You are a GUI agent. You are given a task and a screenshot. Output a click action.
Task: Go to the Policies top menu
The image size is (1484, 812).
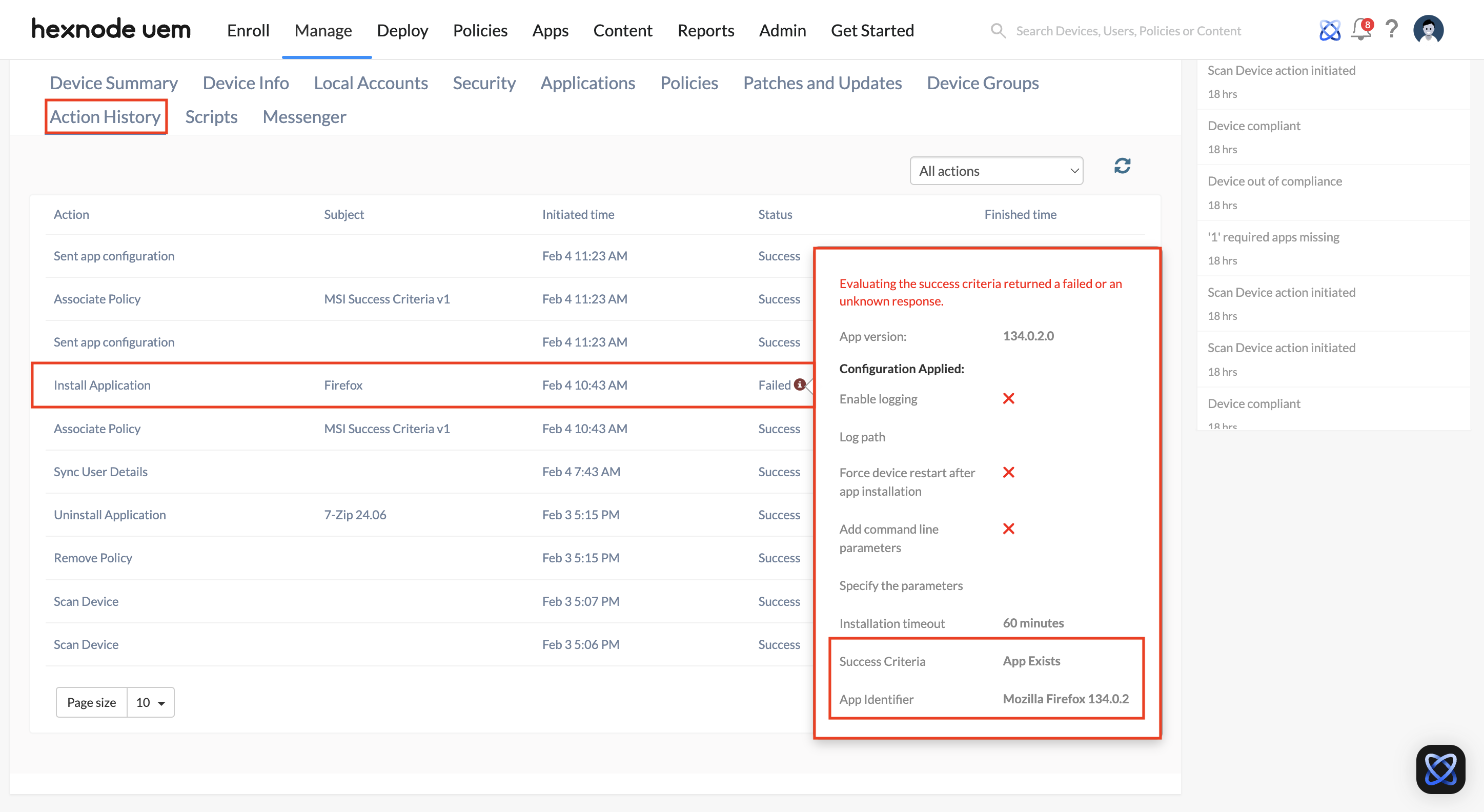(480, 31)
